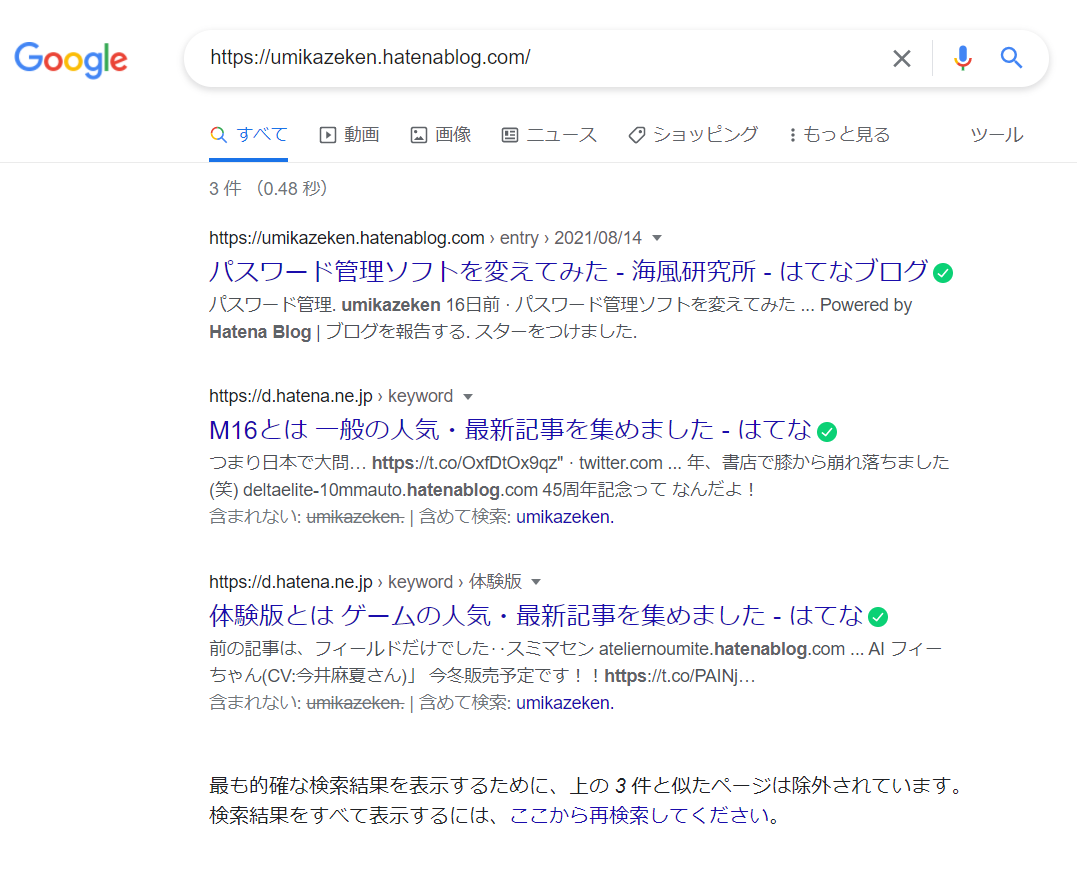Click umikazeken 含めて検索 link under 体験版 result
Image resolution: width=1077 pixels, height=872 pixels.
click(x=565, y=703)
